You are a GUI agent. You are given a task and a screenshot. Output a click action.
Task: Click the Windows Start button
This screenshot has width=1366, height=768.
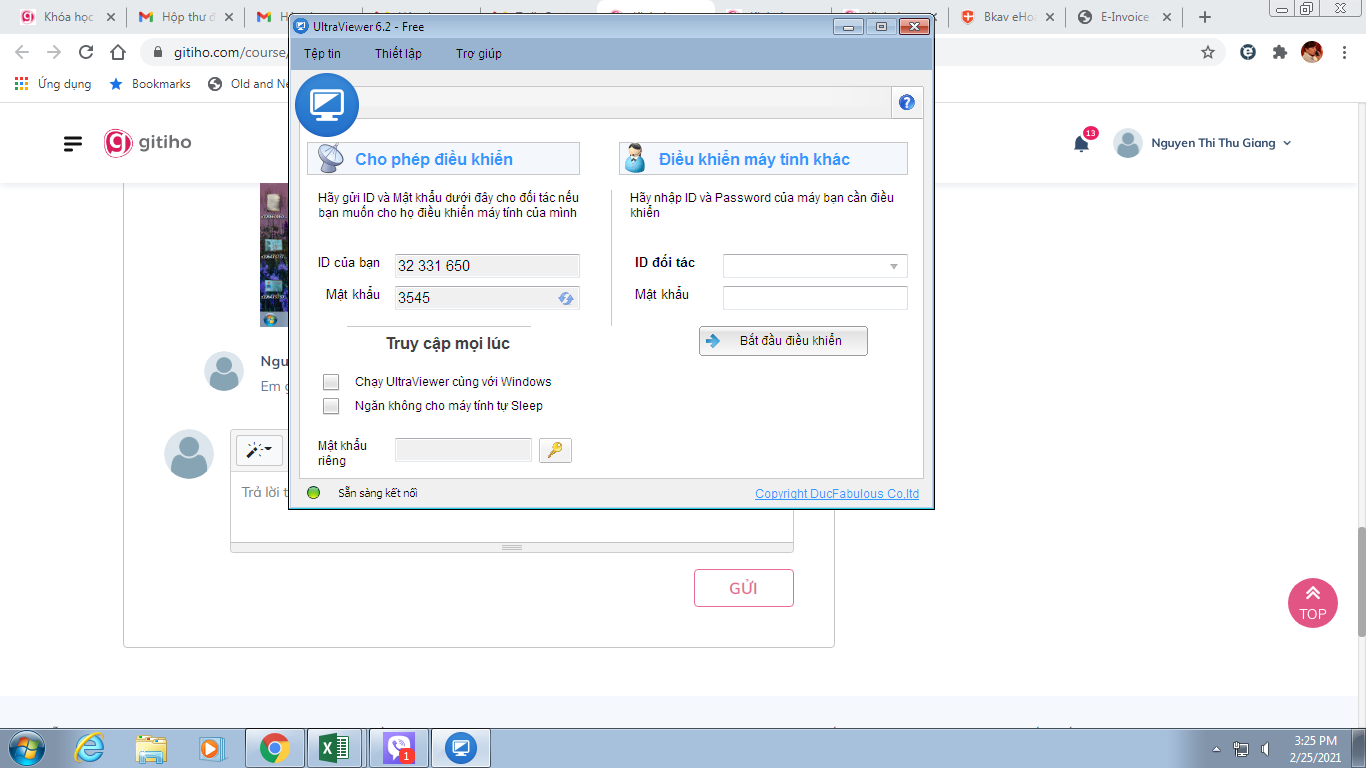[x=26, y=748]
